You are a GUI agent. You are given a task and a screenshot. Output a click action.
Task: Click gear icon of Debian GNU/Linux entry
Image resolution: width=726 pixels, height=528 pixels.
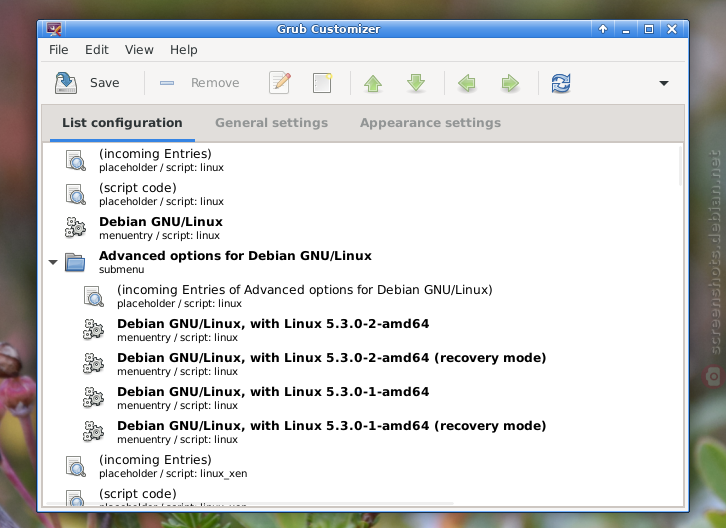pos(75,228)
